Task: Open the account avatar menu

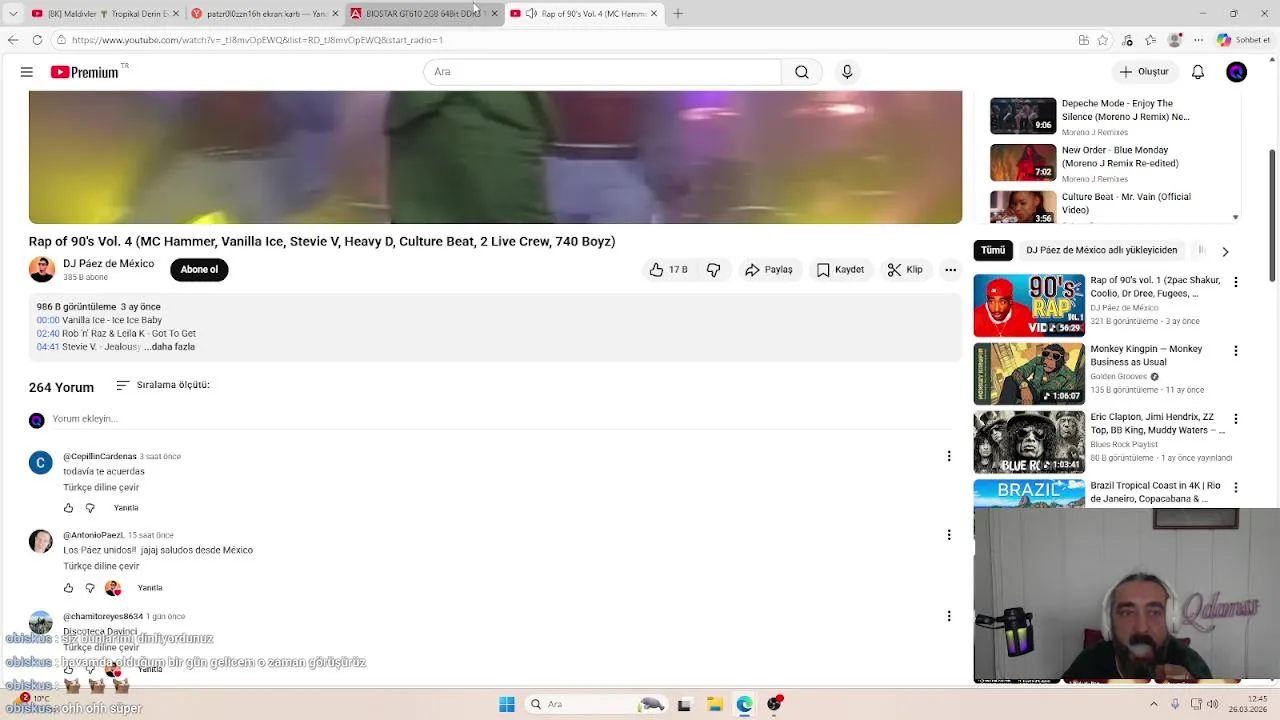Action: (1237, 72)
